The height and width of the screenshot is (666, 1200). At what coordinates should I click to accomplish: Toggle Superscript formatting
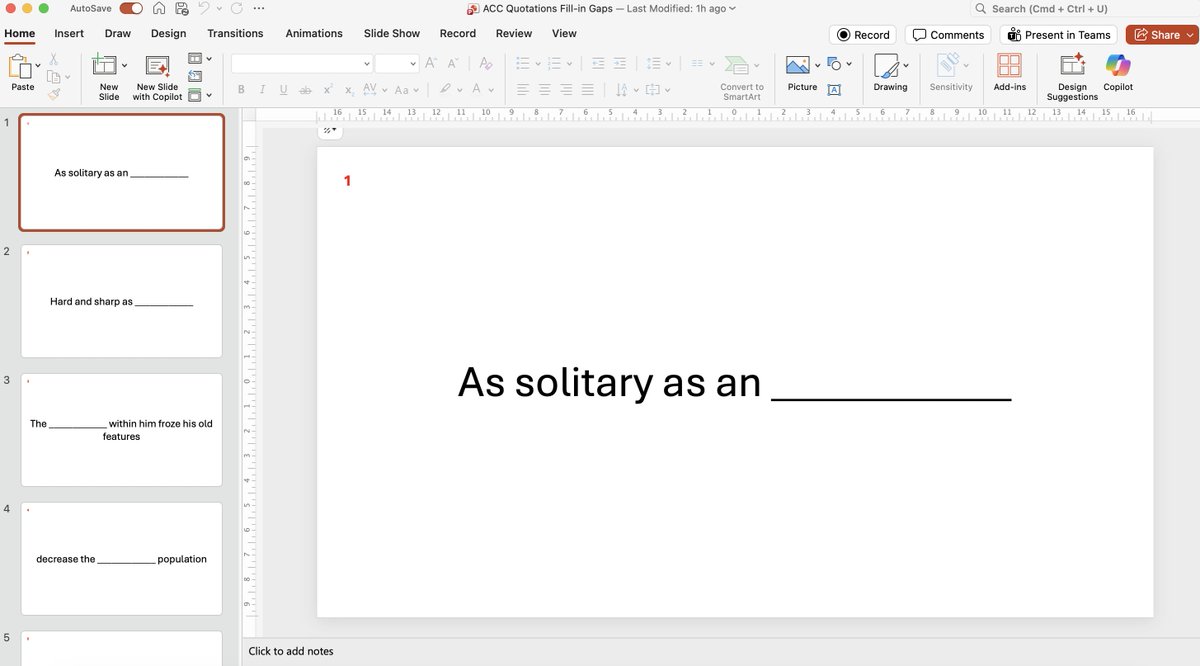tap(327, 90)
